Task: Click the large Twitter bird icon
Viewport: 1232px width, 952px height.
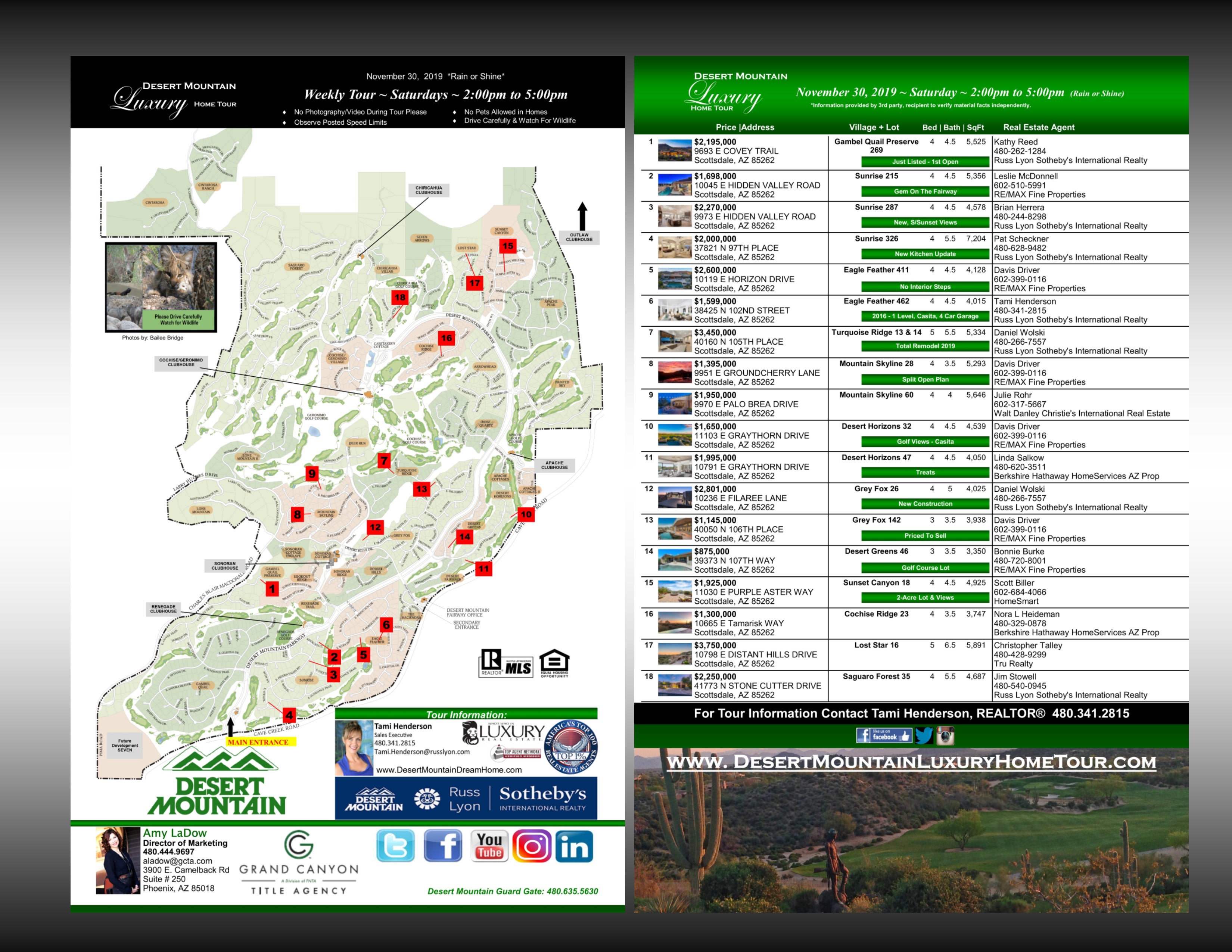Action: point(395,845)
